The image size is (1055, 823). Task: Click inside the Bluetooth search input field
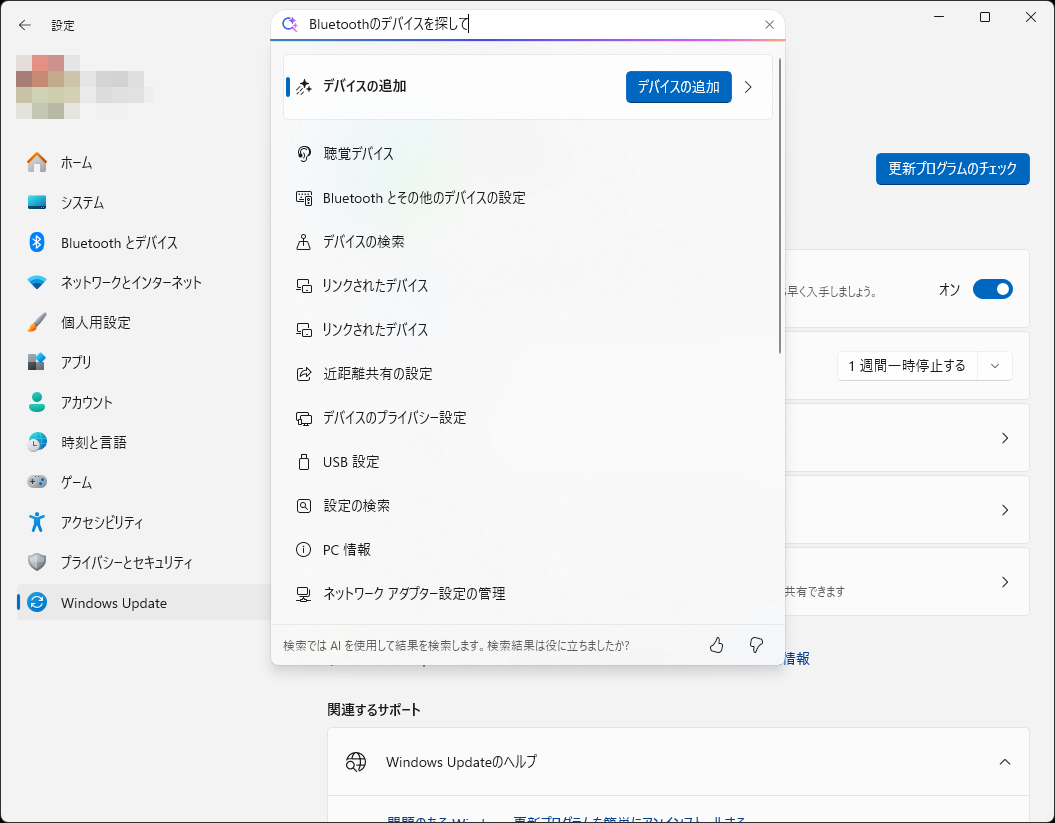click(520, 24)
